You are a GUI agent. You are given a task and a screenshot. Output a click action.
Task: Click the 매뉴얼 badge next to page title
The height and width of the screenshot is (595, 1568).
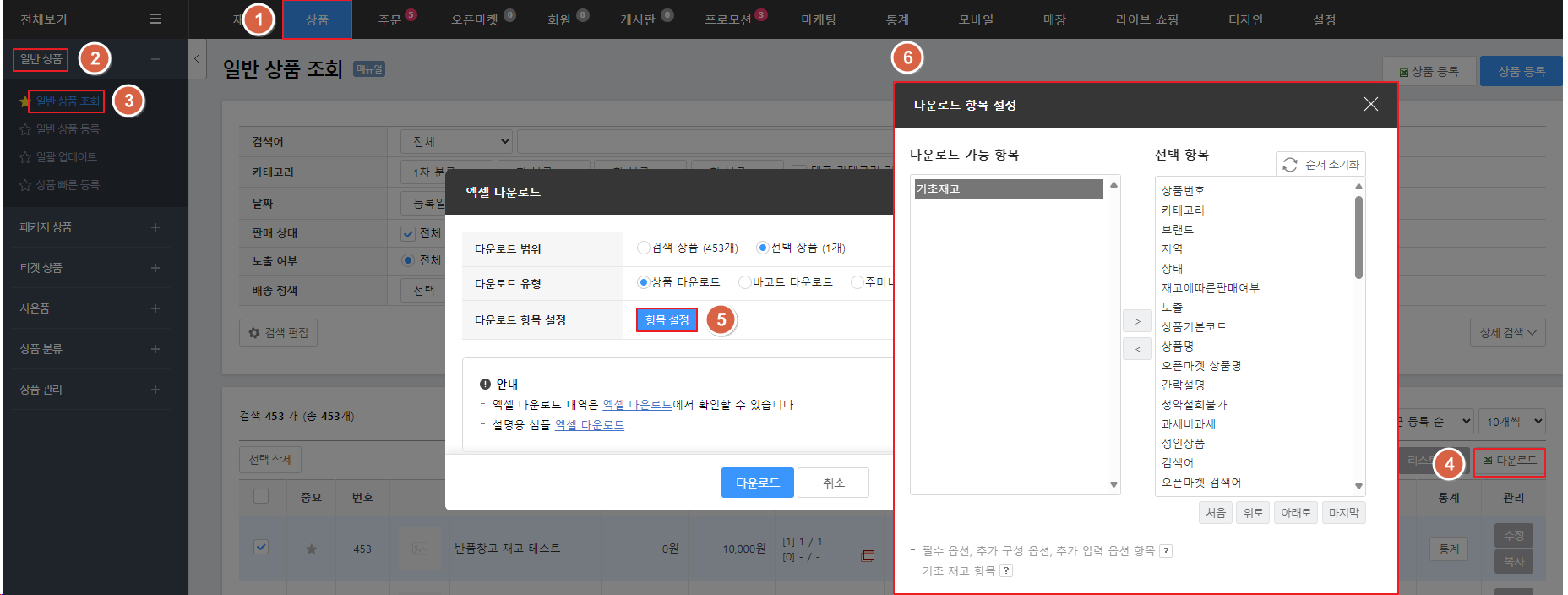[369, 69]
